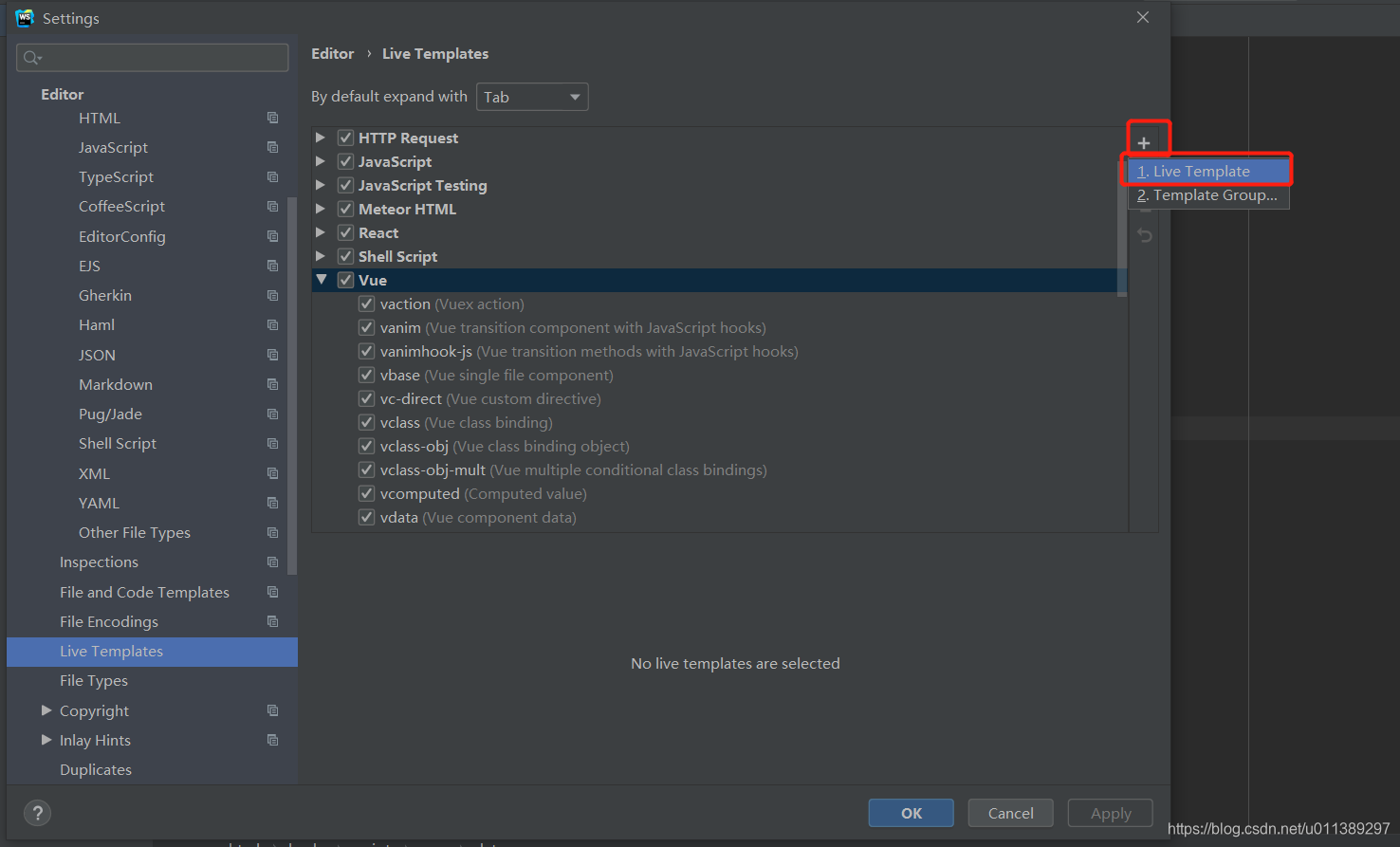The height and width of the screenshot is (847, 1400).
Task: Select the vdata template row
Action: pyautogui.click(x=720, y=517)
